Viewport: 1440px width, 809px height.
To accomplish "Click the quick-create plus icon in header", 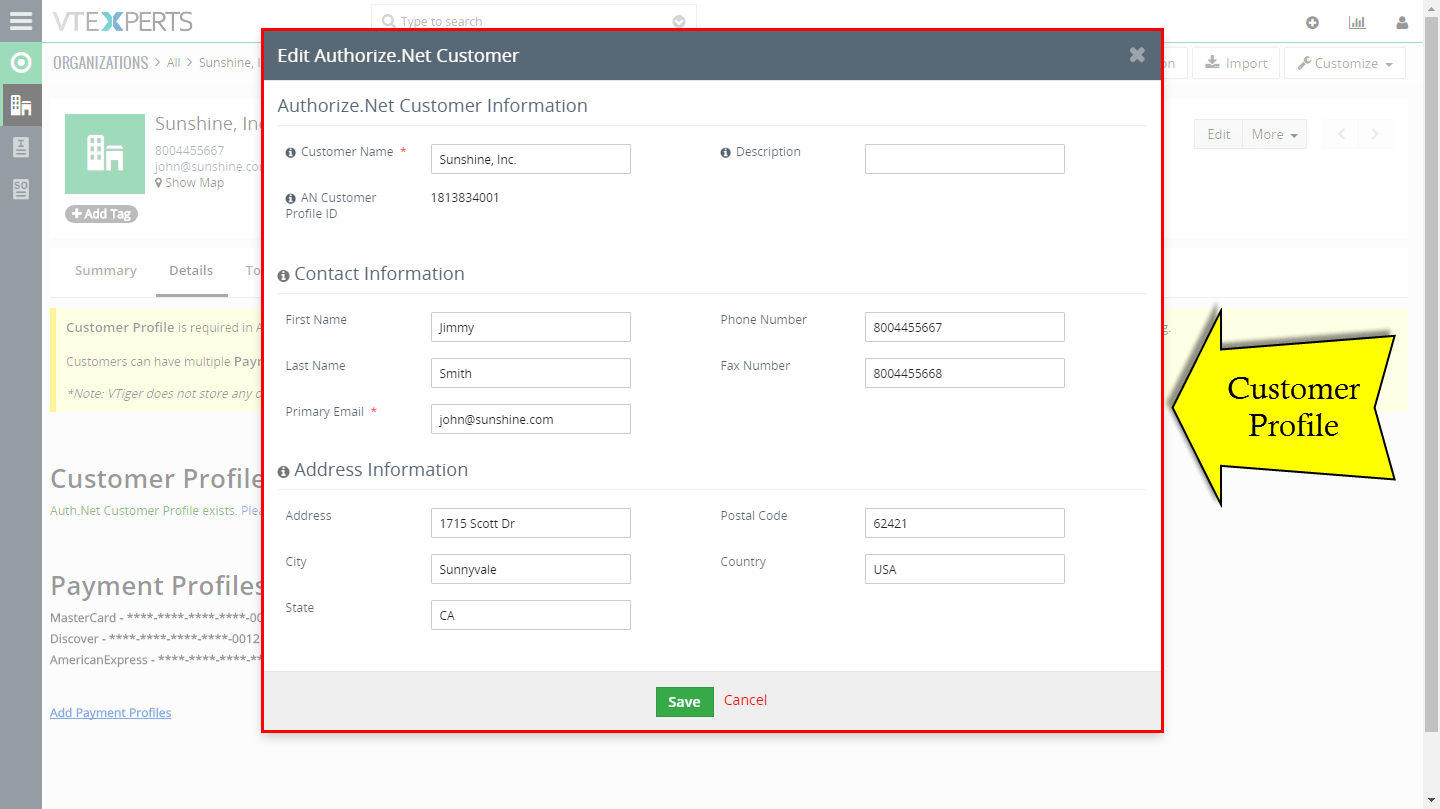I will coord(1312,21).
